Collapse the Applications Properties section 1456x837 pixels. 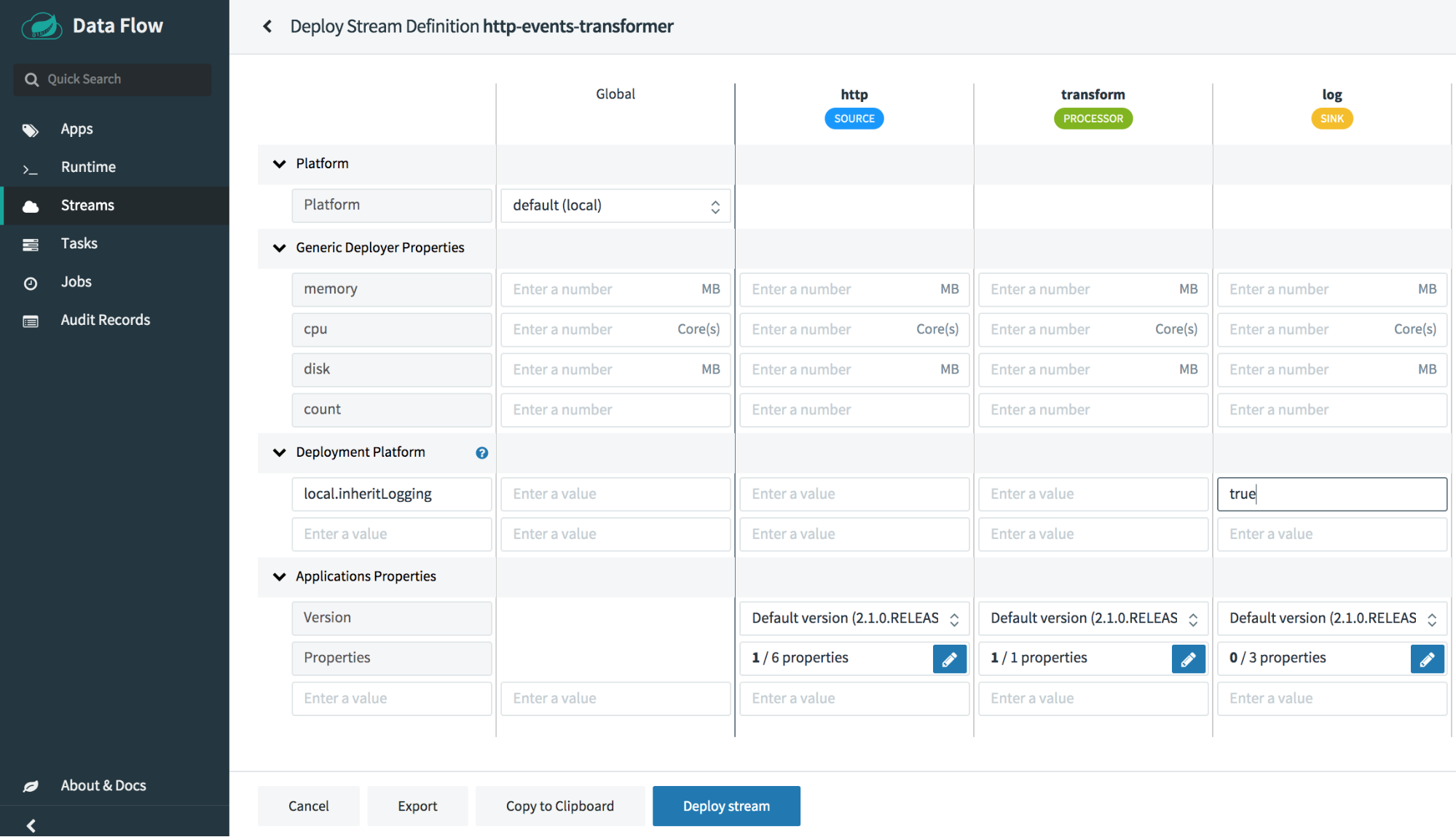point(279,576)
